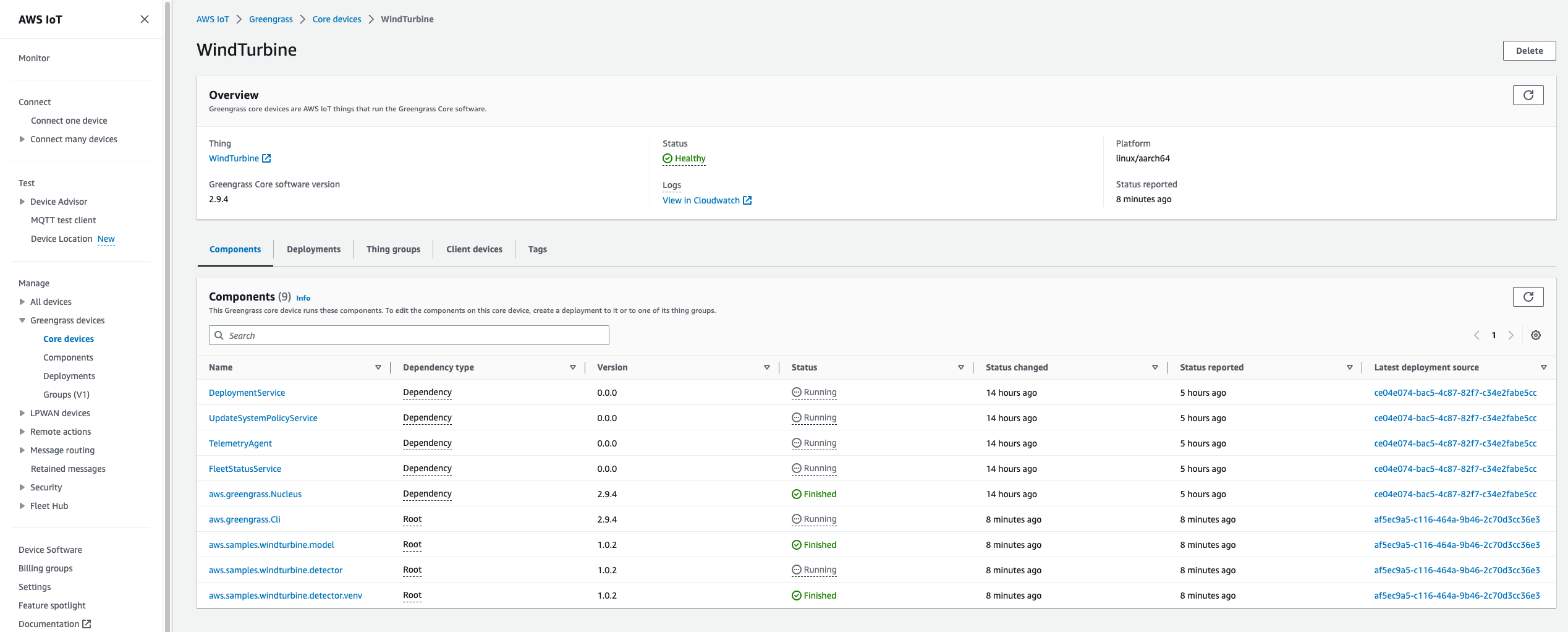
Task: Expand Connect many devices in sidebar
Action: 22,139
